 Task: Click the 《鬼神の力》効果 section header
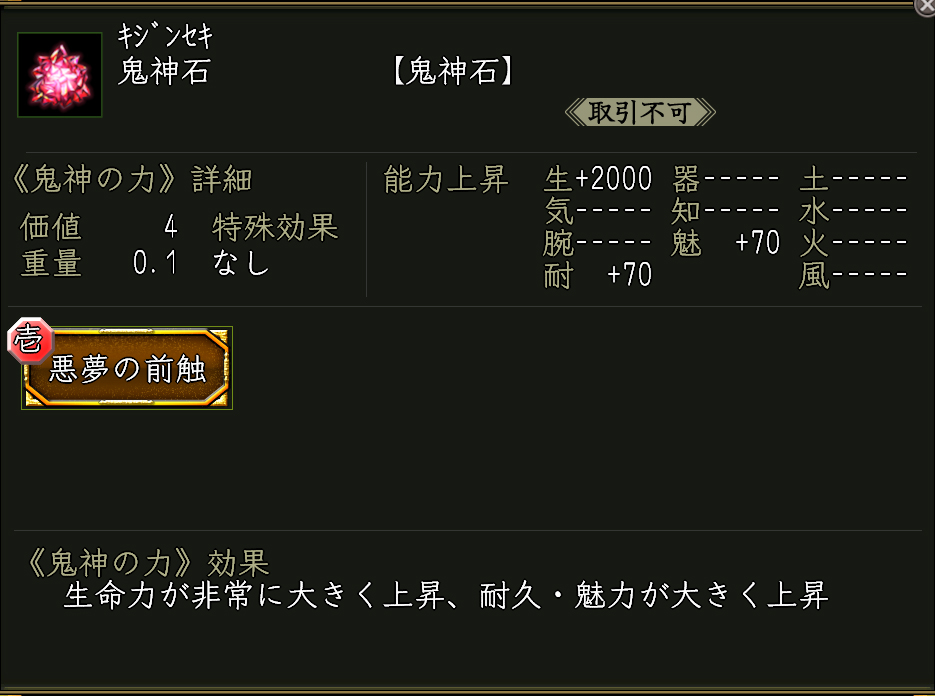coord(146,563)
